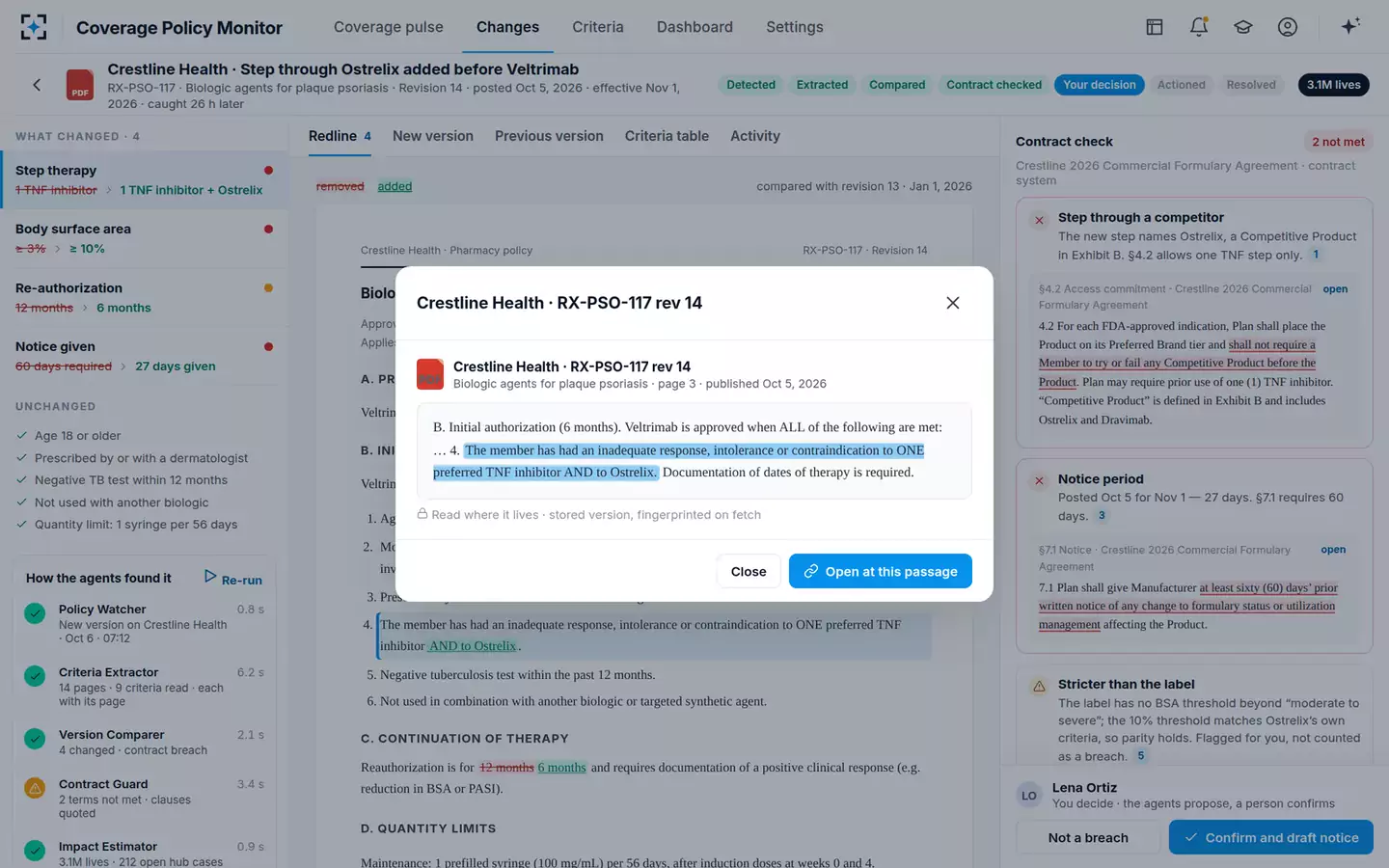Viewport: 1389px width, 868px height.
Task: Click the warning icon on Stricter than the label
Action: pos(1040,687)
